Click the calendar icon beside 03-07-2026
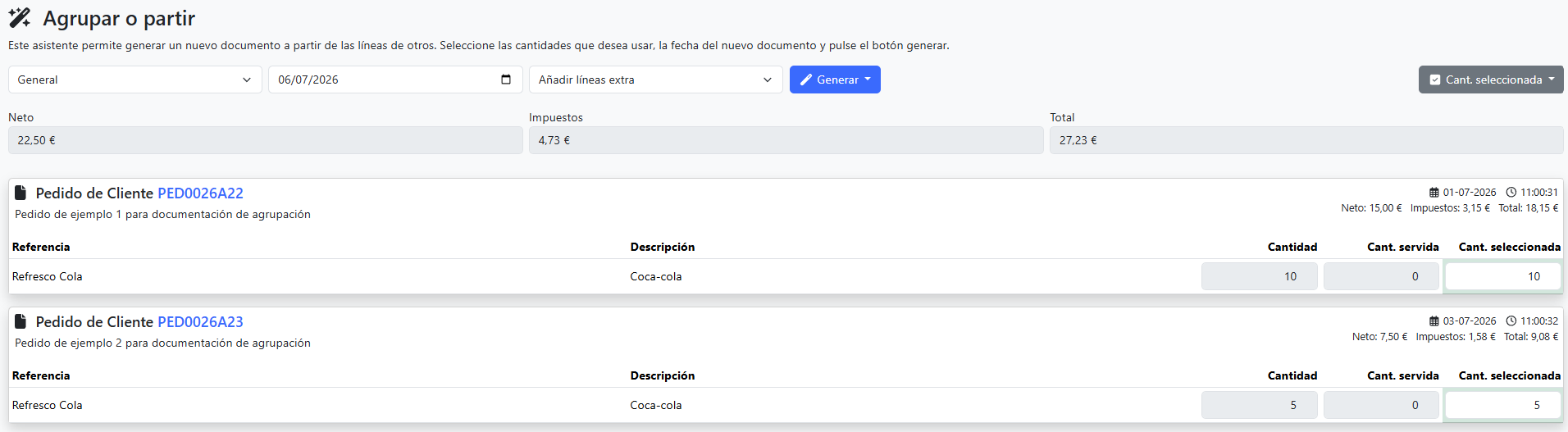Viewport: 1568px width, 432px height. (x=1434, y=321)
